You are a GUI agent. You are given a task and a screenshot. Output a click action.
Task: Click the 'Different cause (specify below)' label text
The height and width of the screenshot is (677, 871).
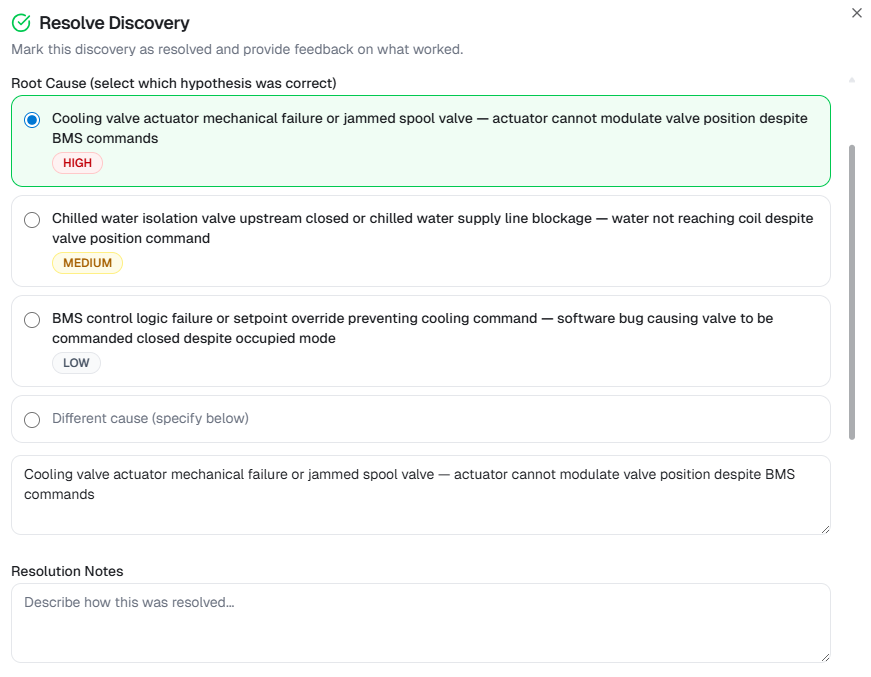pyautogui.click(x=150, y=419)
